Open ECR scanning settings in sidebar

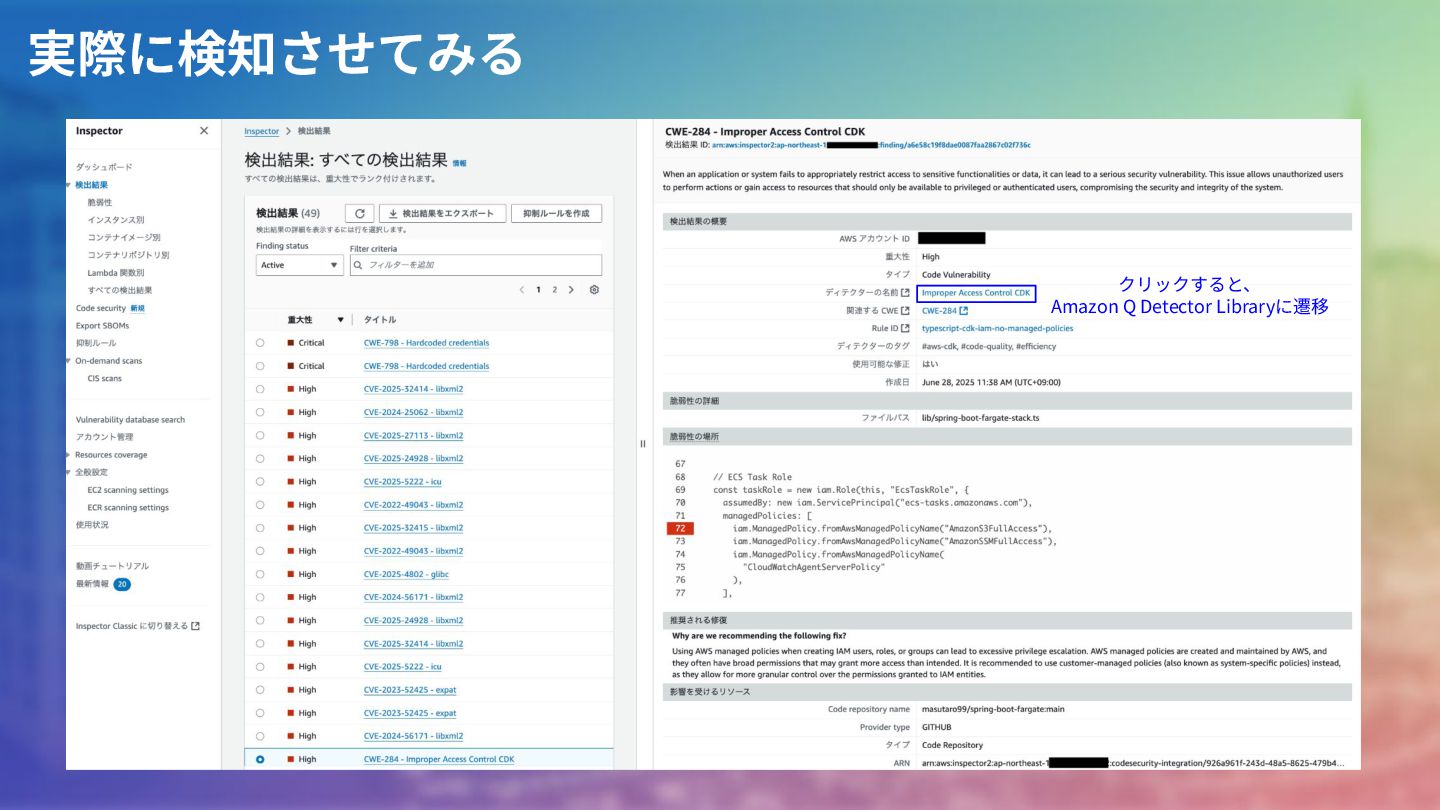click(x=128, y=507)
